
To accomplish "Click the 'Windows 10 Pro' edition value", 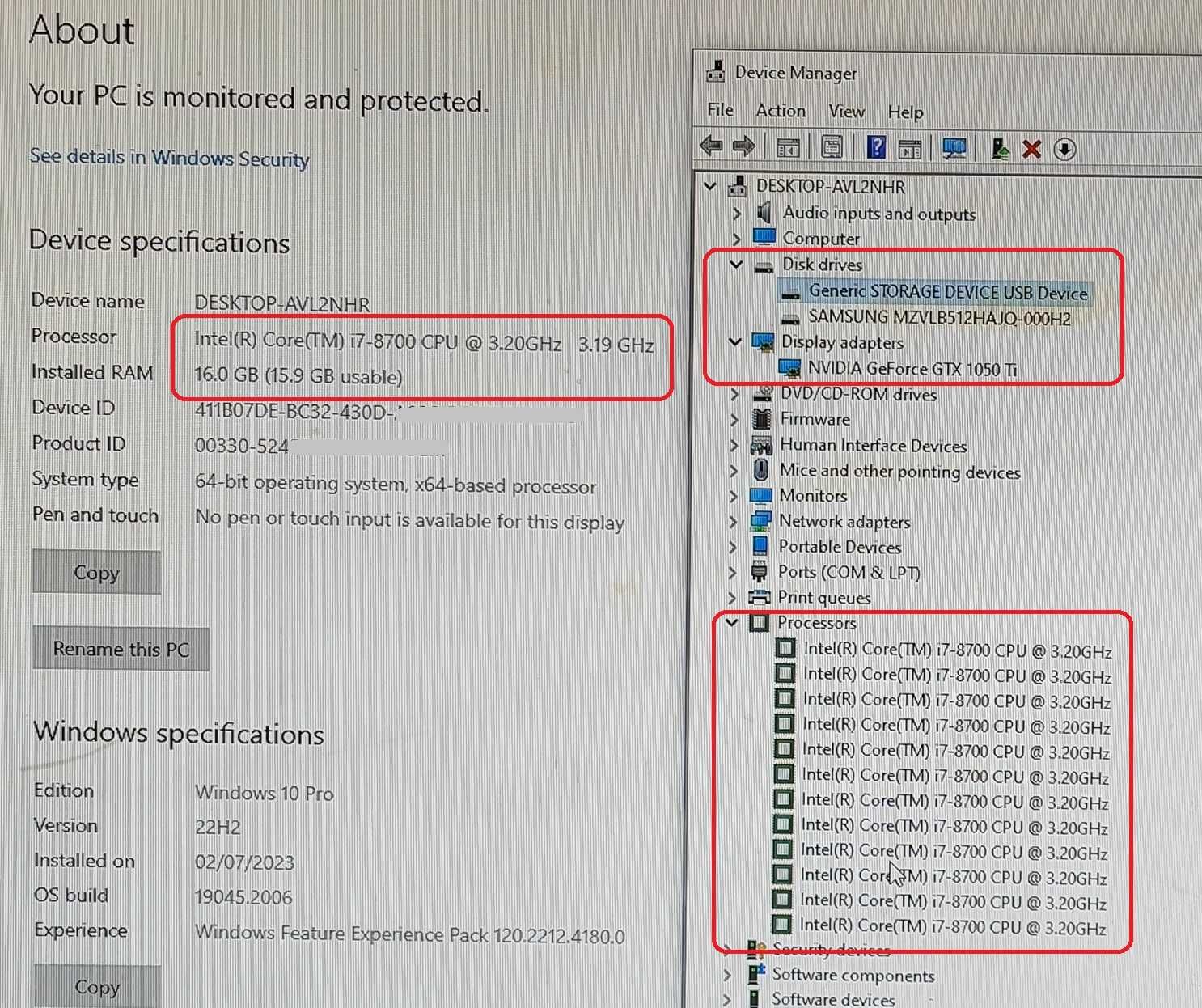I will [265, 793].
